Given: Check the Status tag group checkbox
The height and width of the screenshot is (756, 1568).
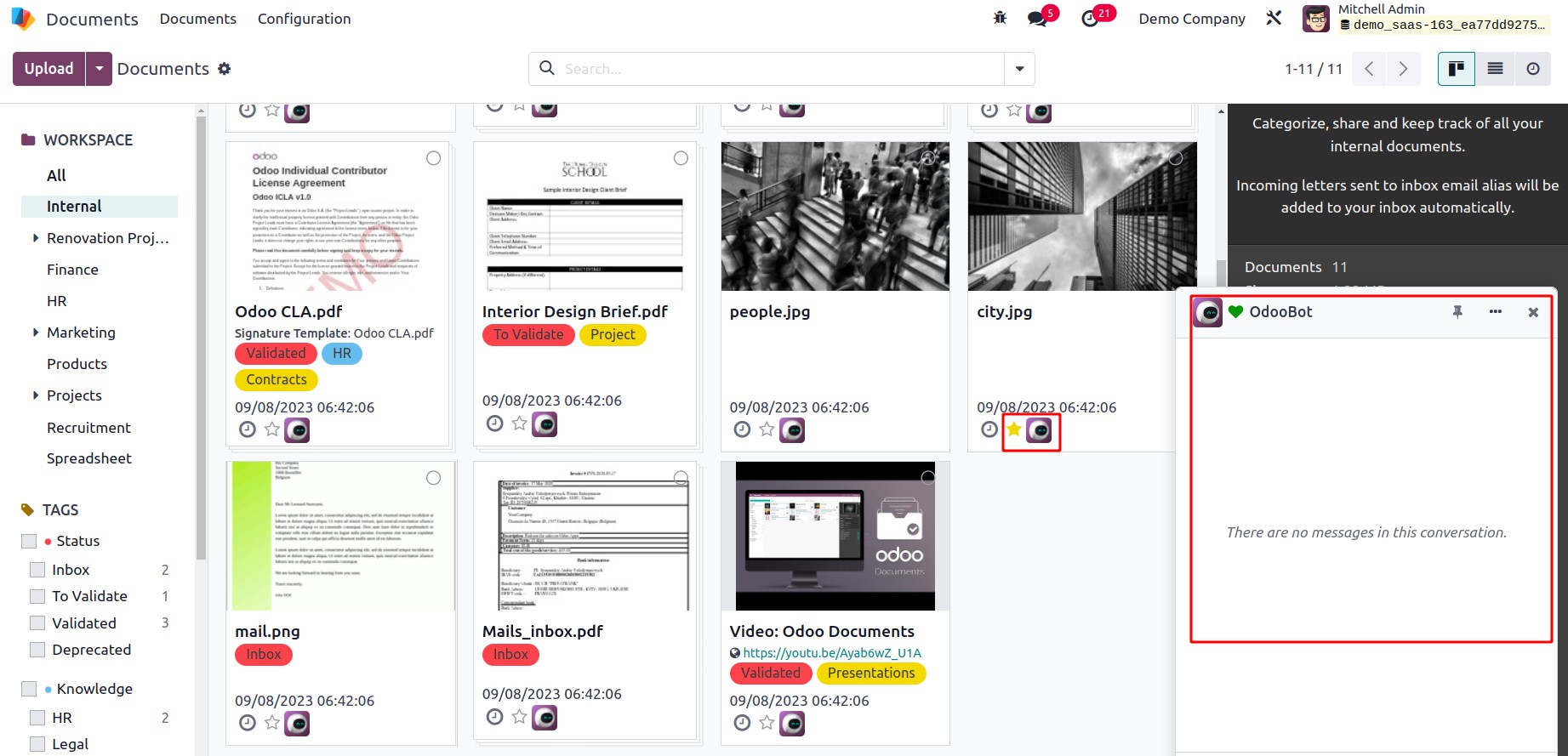Looking at the screenshot, I should pos(29,541).
